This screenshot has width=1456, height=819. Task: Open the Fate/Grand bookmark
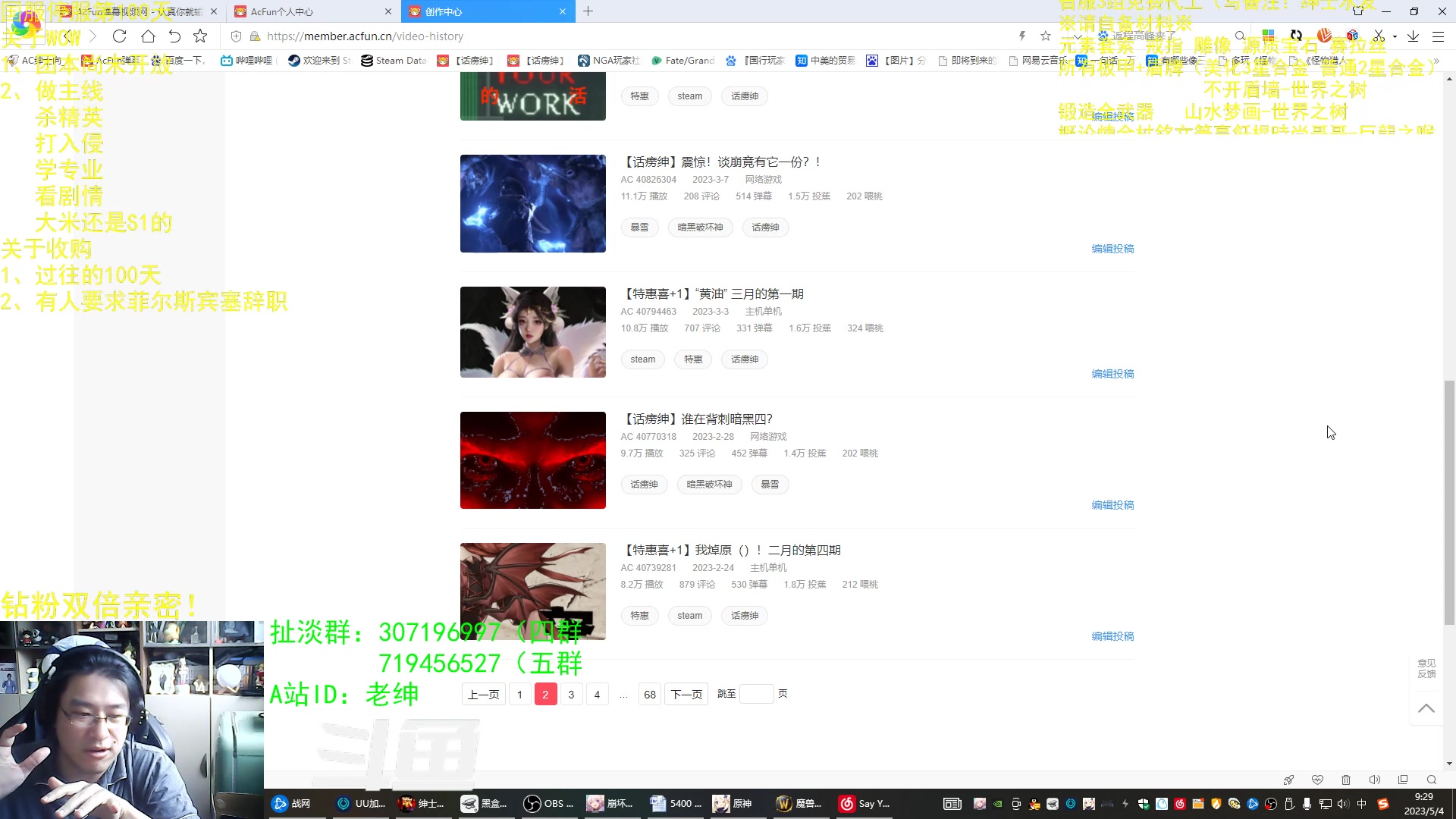(x=682, y=61)
